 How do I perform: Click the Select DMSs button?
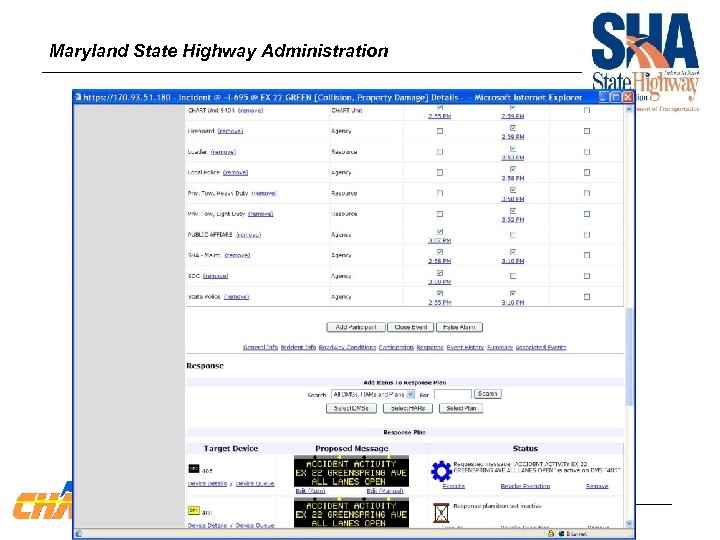(x=351, y=408)
